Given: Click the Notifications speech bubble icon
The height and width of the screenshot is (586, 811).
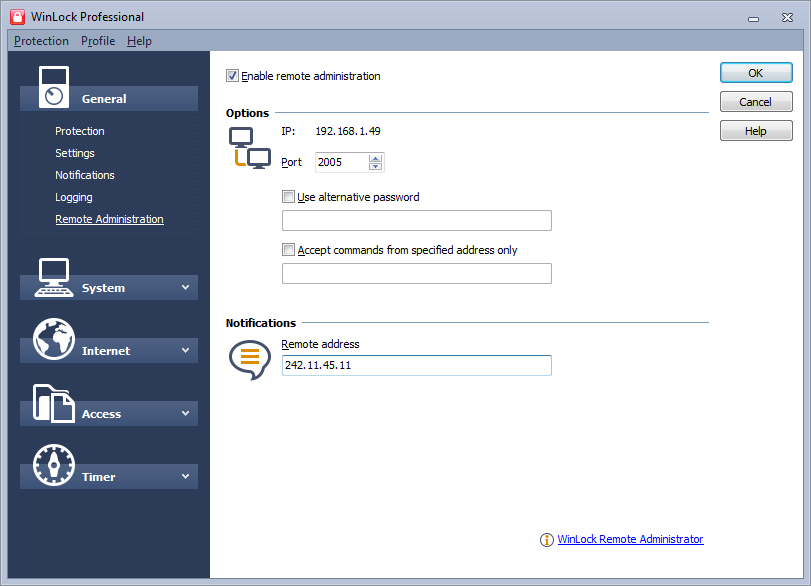Looking at the screenshot, I should (x=250, y=359).
